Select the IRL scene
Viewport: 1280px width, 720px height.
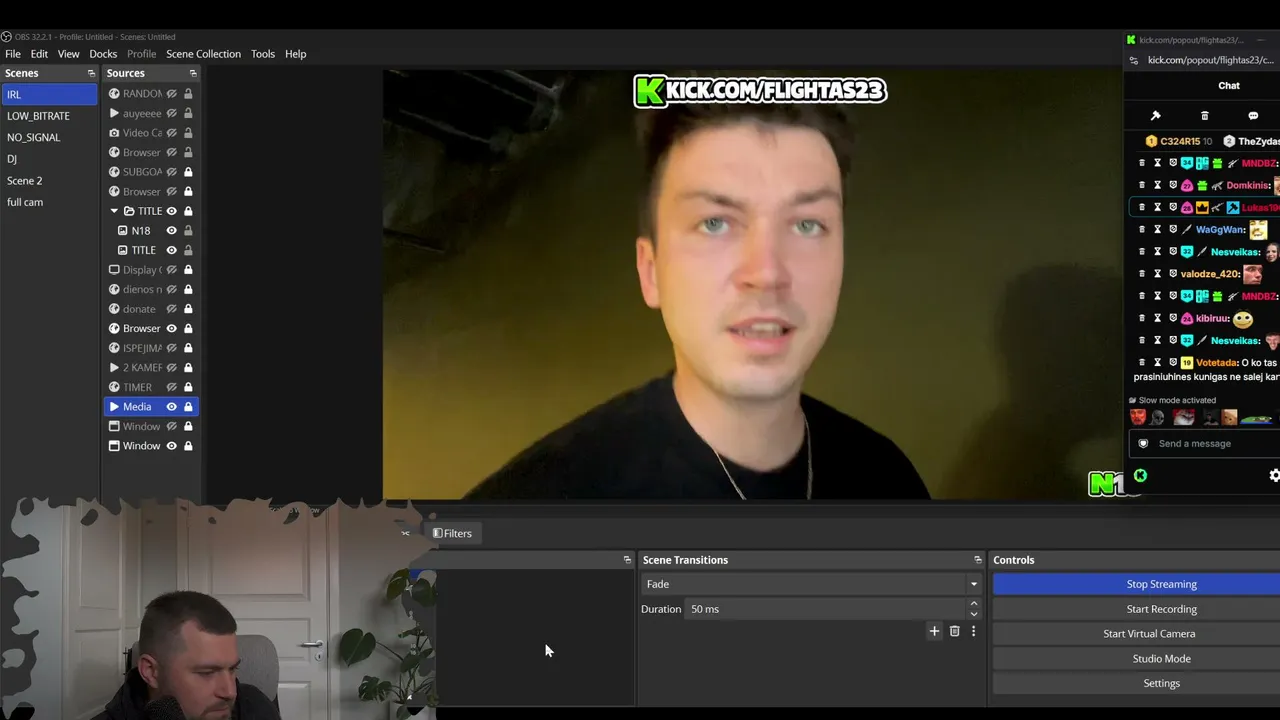[x=49, y=94]
